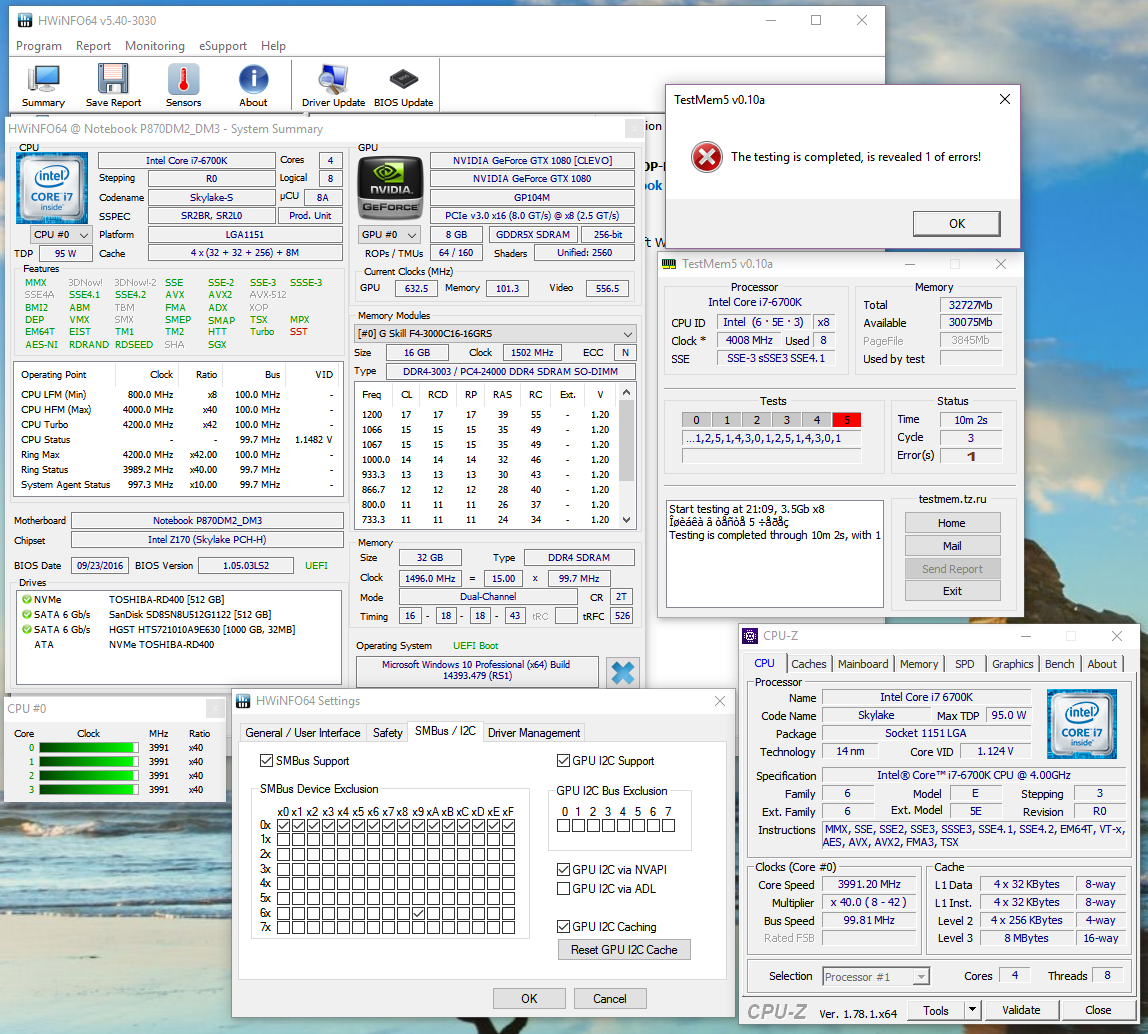Screen dimensions: 1148x1034
Task: Click the Close button in CPU-Z
Action: click(1097, 1010)
